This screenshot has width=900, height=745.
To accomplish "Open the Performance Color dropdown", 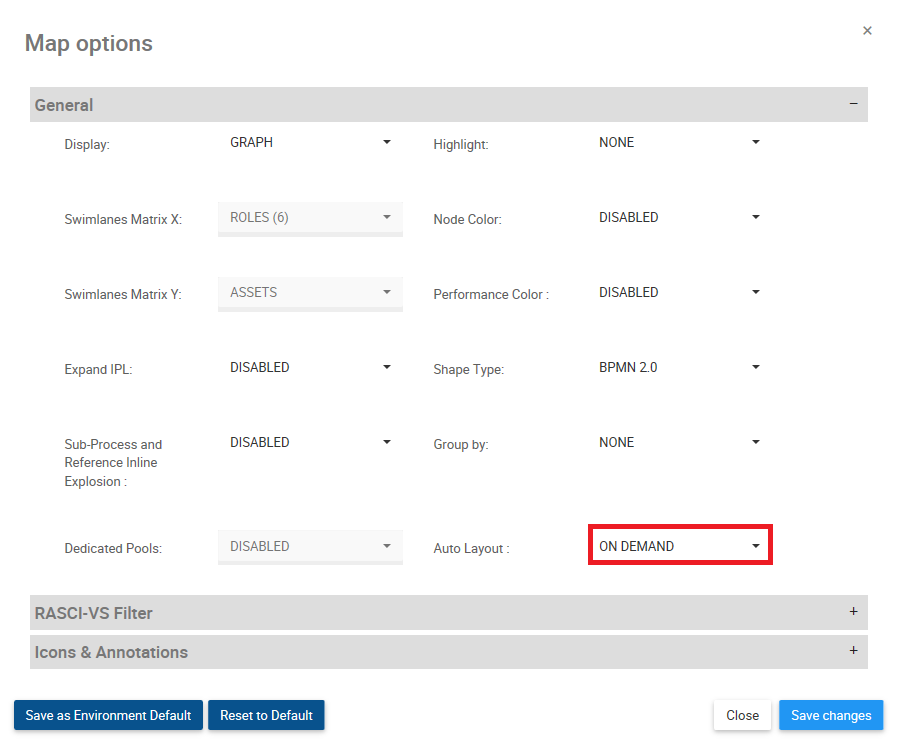I will click(679, 293).
